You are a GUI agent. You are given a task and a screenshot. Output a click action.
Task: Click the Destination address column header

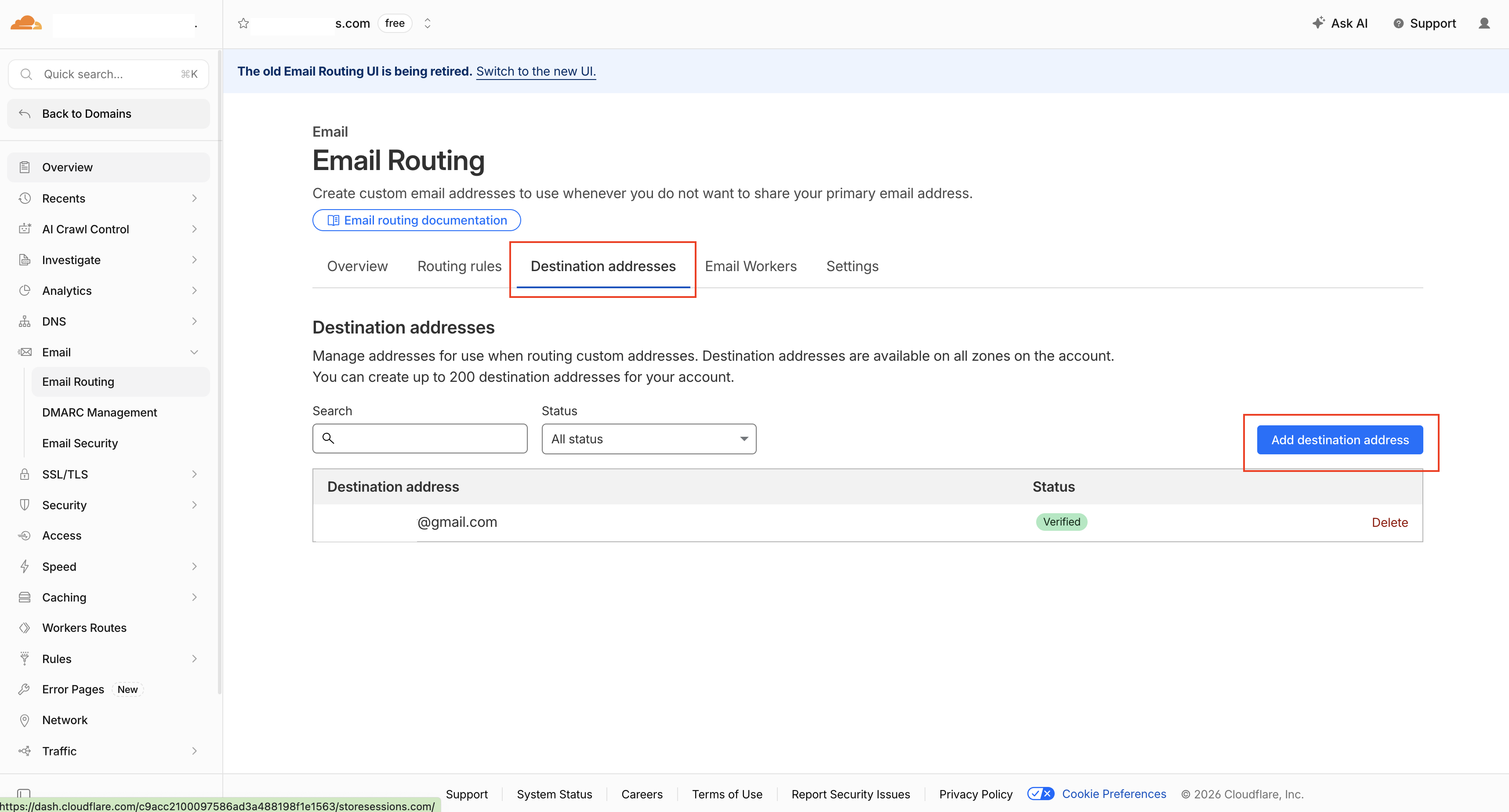[x=393, y=487]
